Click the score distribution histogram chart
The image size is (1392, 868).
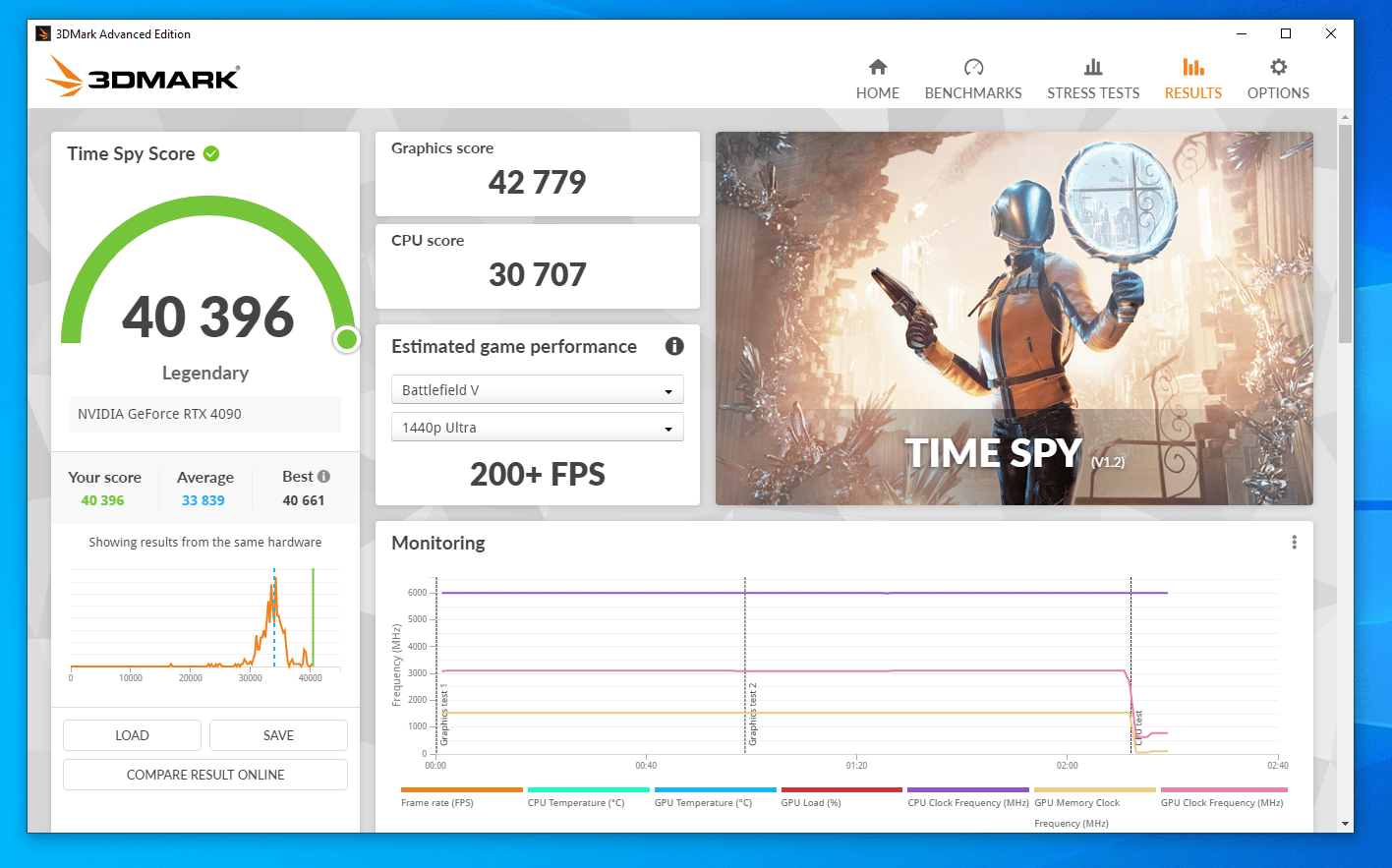click(205, 623)
